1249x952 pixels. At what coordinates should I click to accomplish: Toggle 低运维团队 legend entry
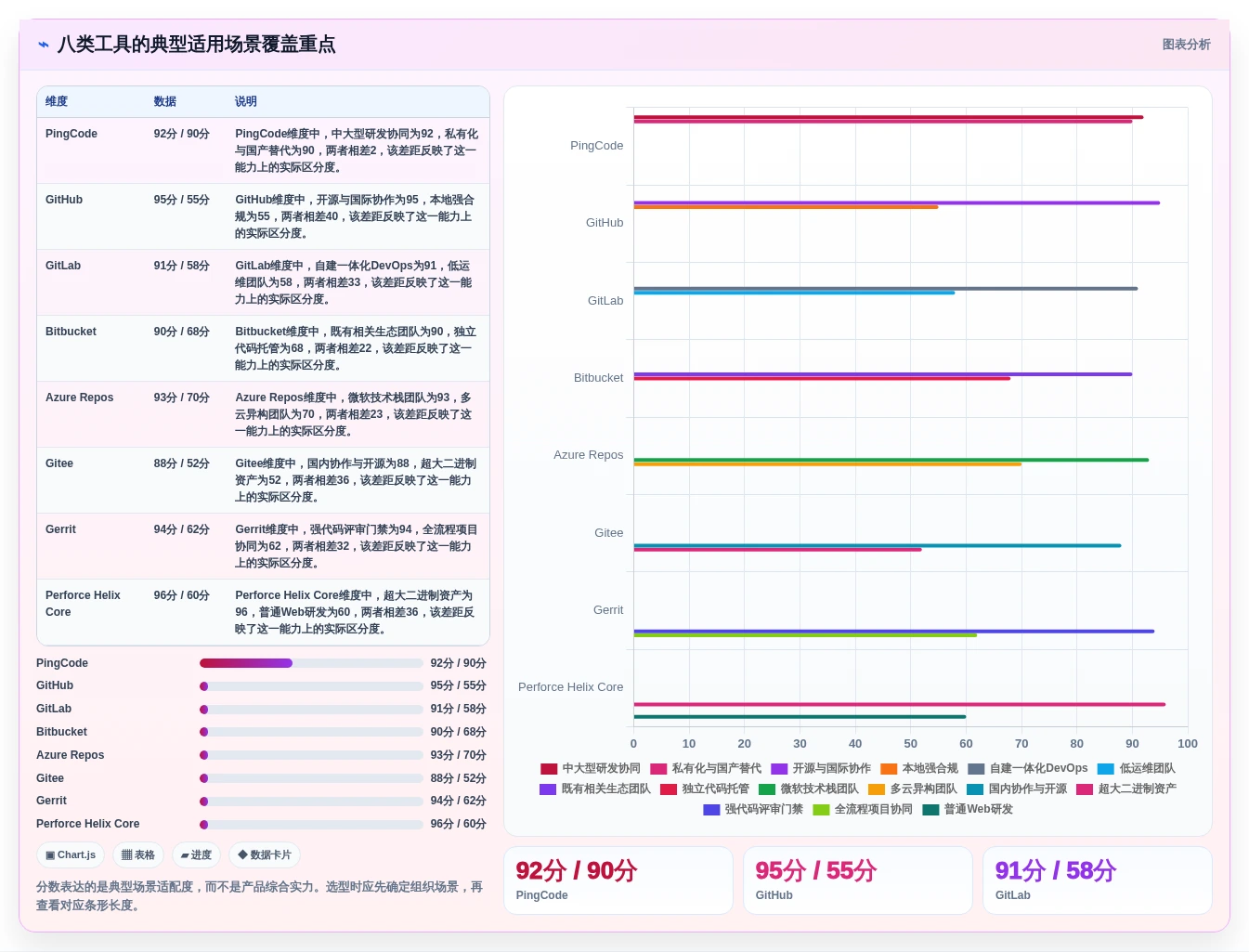(x=1137, y=769)
